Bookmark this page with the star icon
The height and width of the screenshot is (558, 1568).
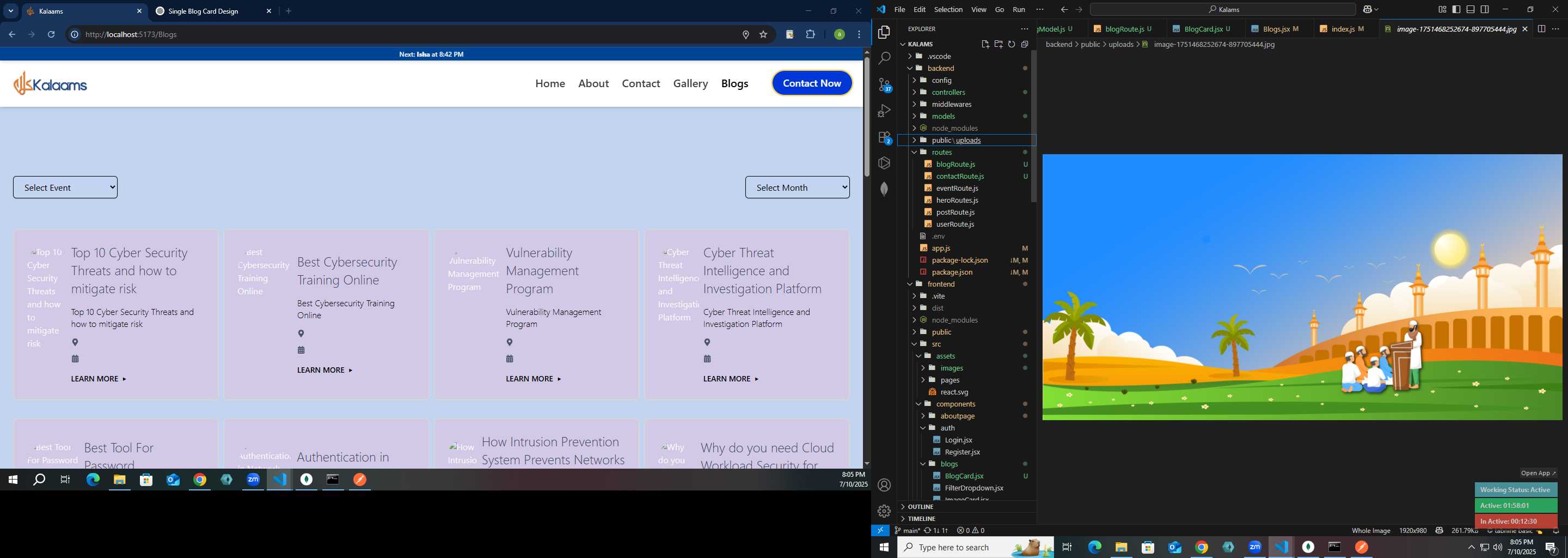[763, 35]
